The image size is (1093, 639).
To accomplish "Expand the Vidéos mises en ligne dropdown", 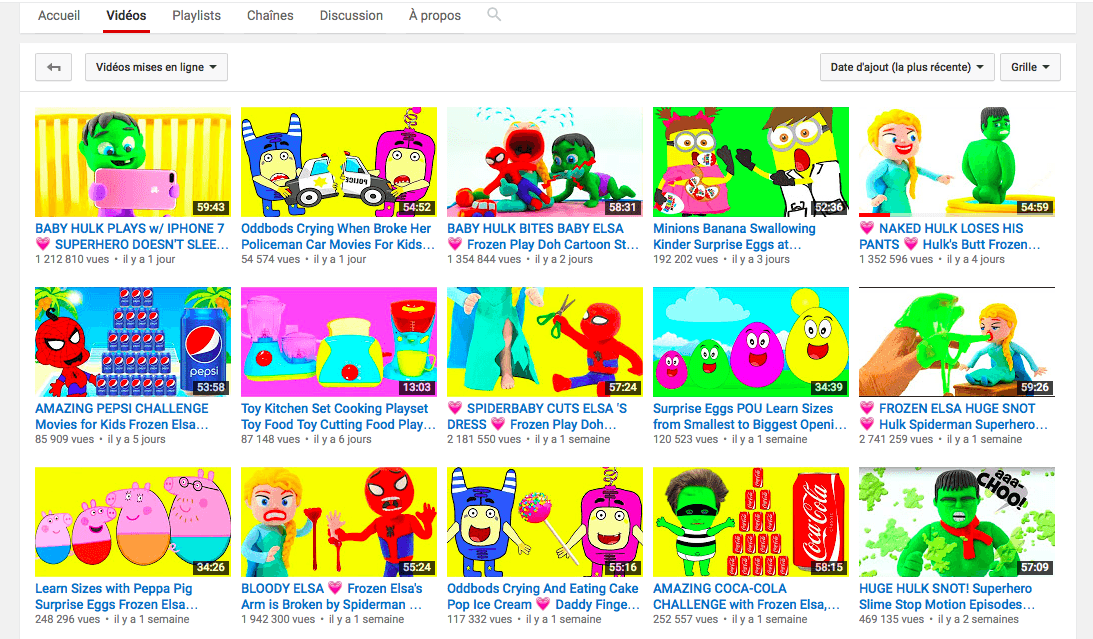I will coord(156,68).
